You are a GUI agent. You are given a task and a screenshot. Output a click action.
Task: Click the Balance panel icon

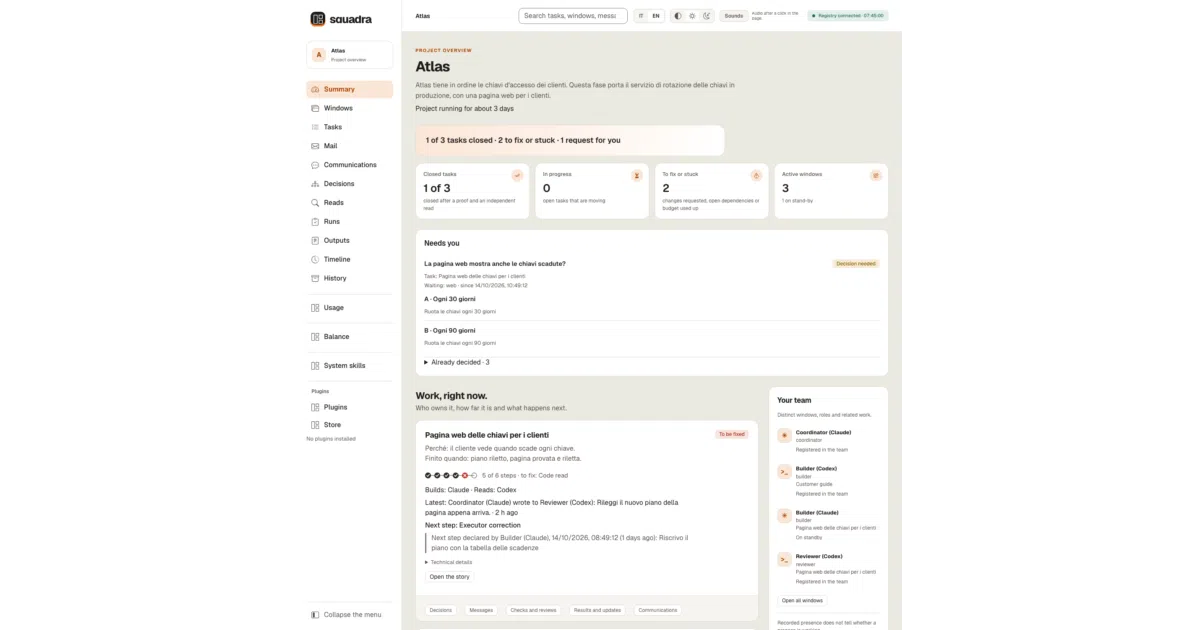[315, 337]
